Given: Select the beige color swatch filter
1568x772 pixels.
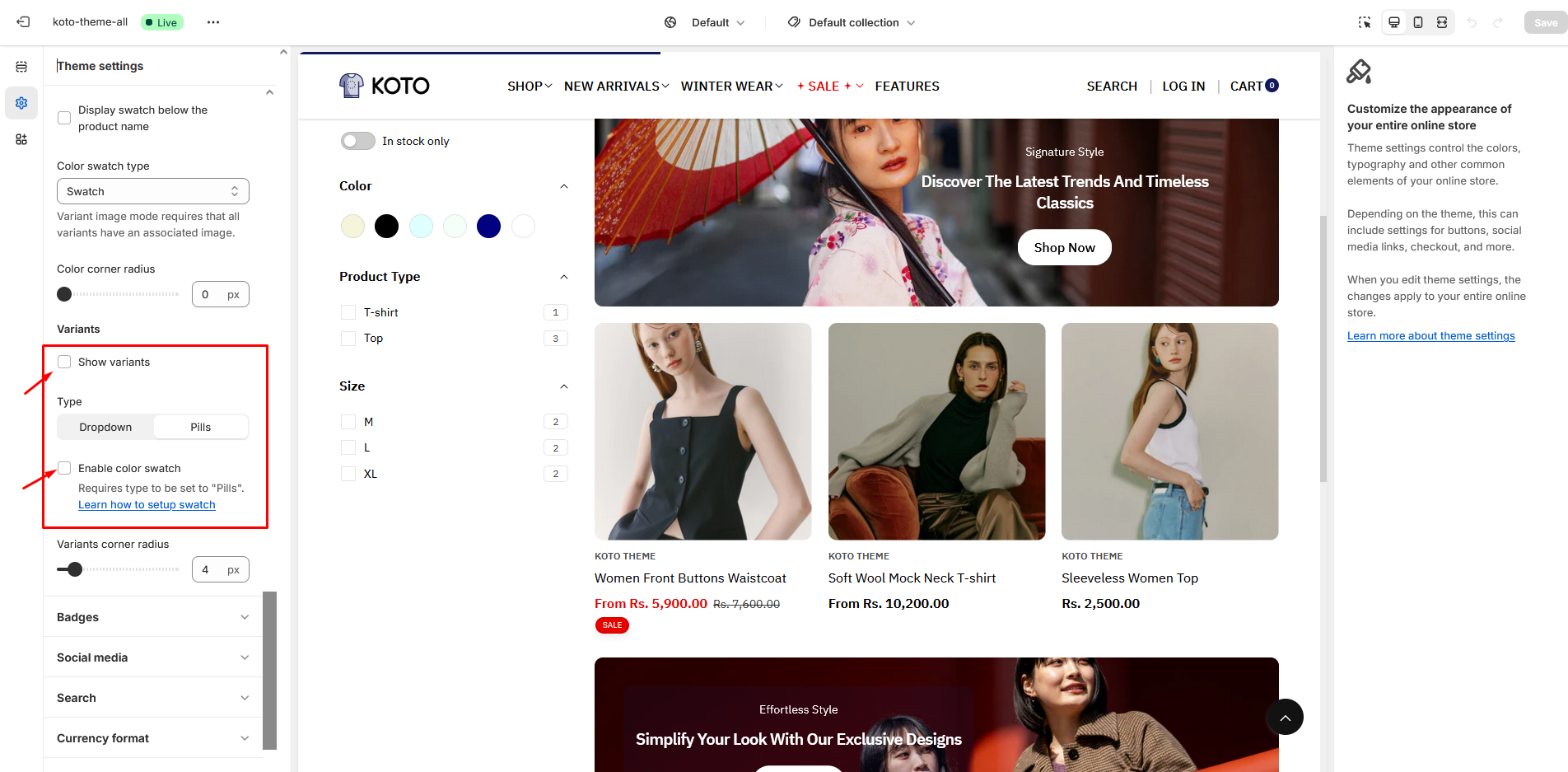Looking at the screenshot, I should [x=352, y=226].
